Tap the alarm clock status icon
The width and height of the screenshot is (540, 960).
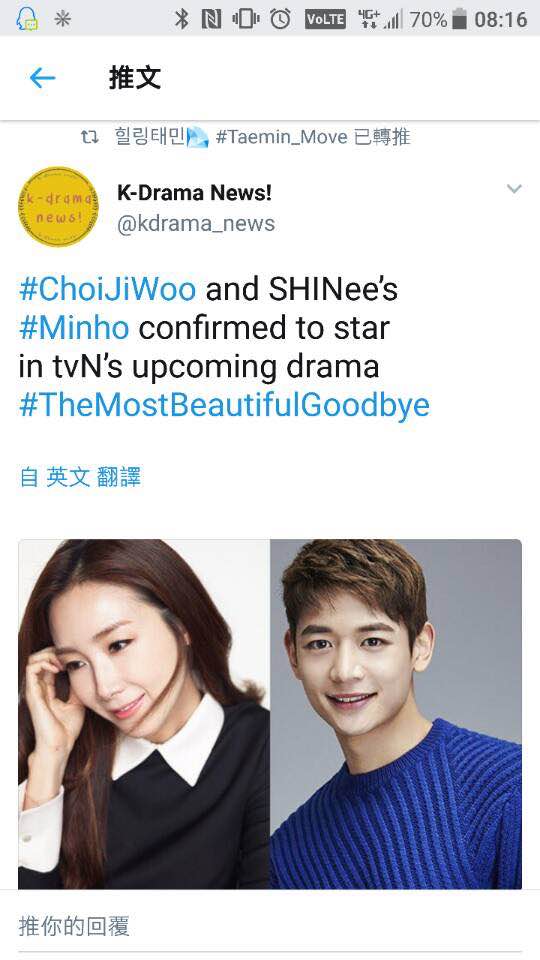pyautogui.click(x=280, y=19)
